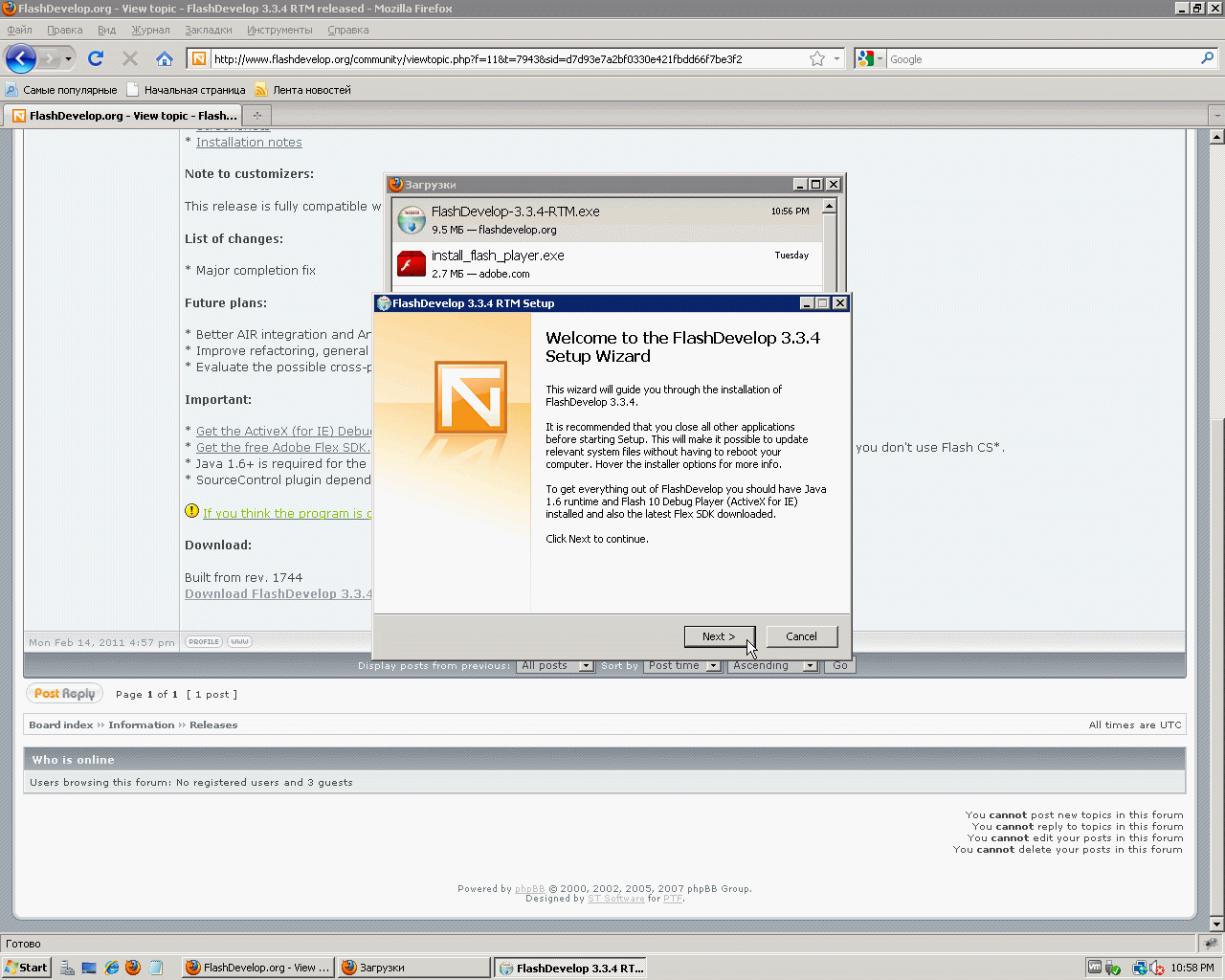
Task: Click Next in the FlashDevelop Setup wizard
Action: pyautogui.click(x=720, y=636)
